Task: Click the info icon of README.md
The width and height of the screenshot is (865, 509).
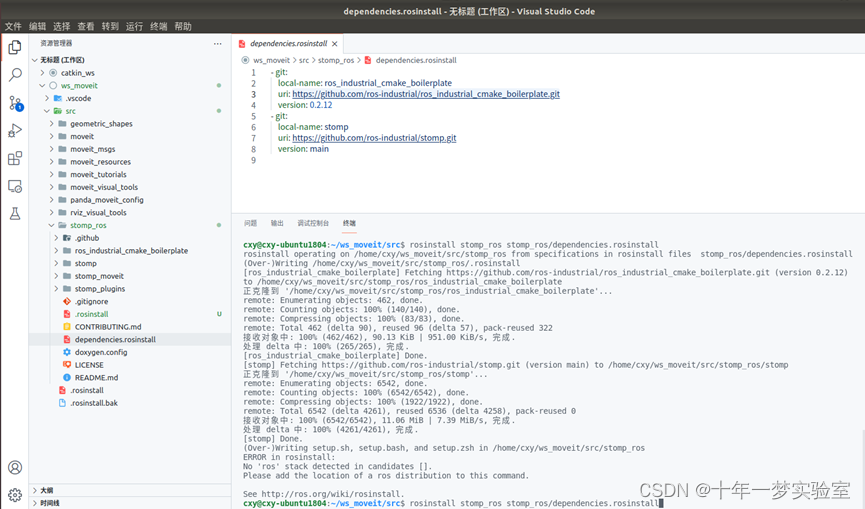Action: 67,377
